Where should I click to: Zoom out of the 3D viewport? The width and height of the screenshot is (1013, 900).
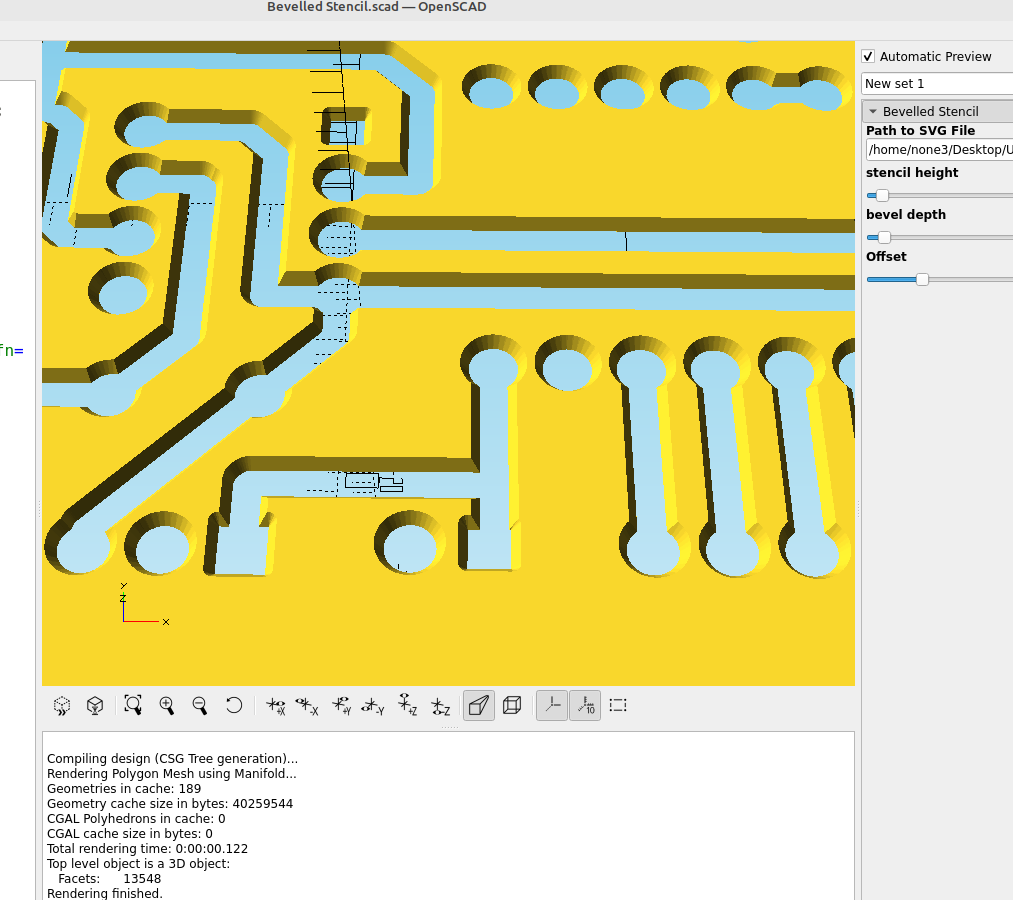coord(200,705)
